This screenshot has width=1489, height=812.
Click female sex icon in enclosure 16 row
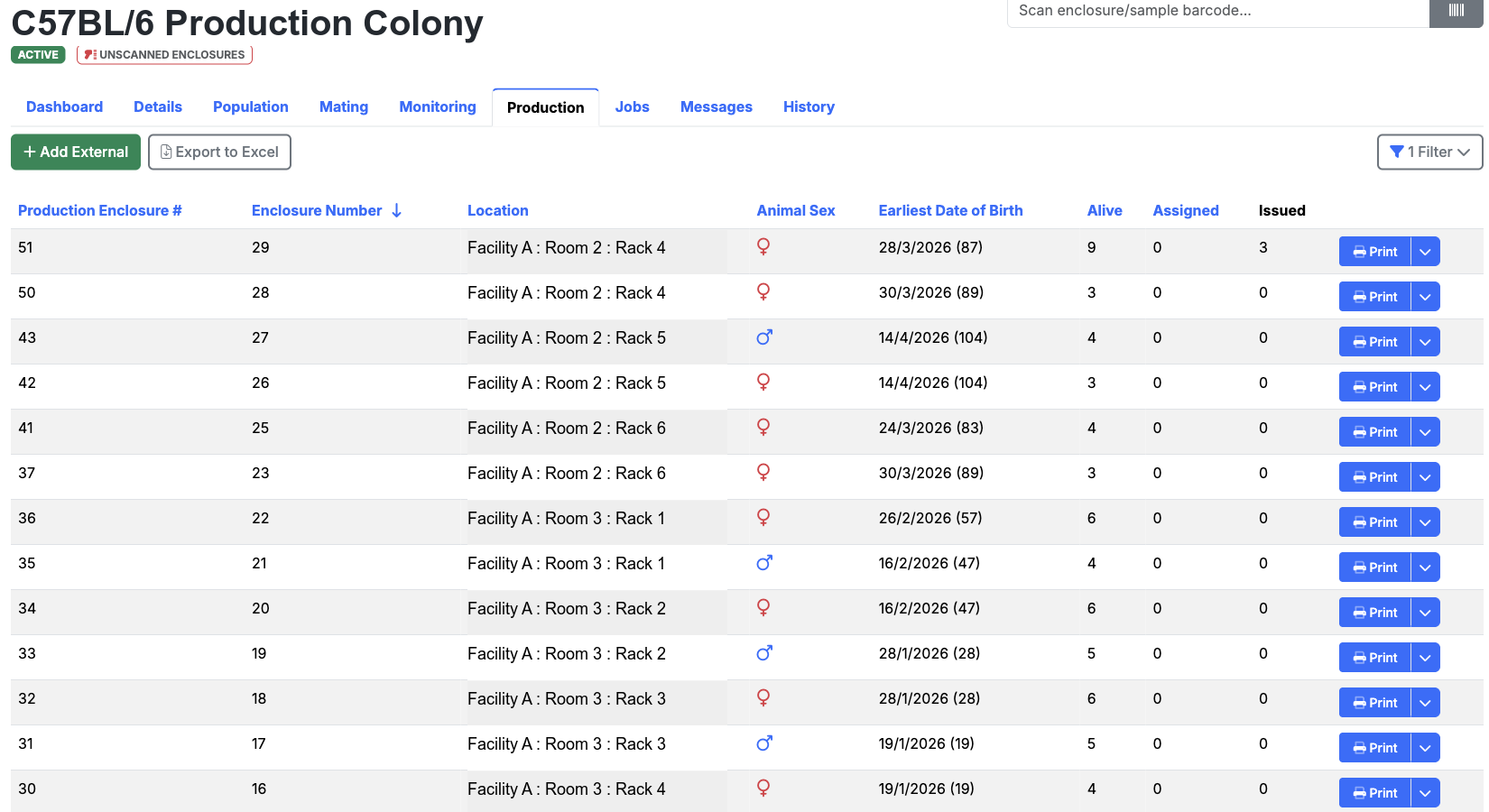pyautogui.click(x=763, y=789)
